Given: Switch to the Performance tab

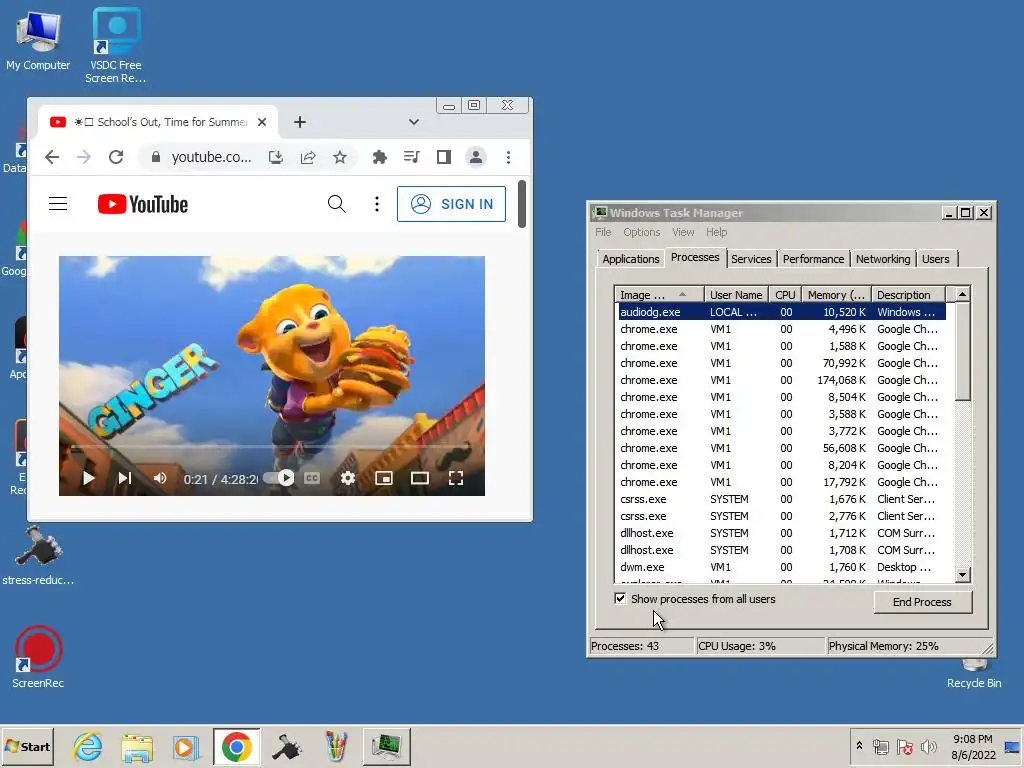Looking at the screenshot, I should click(813, 259).
